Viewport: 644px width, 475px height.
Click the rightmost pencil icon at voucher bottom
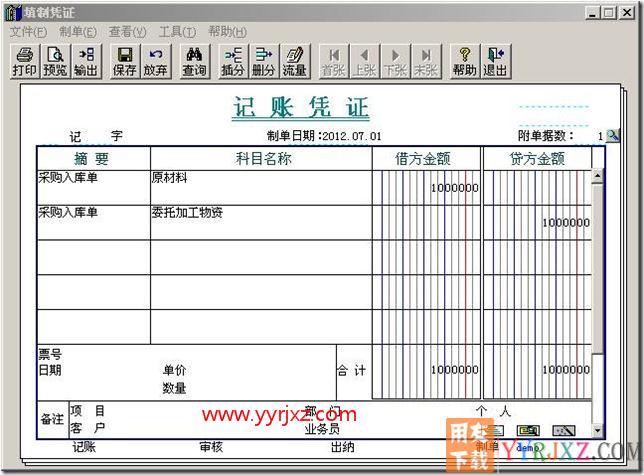point(564,430)
